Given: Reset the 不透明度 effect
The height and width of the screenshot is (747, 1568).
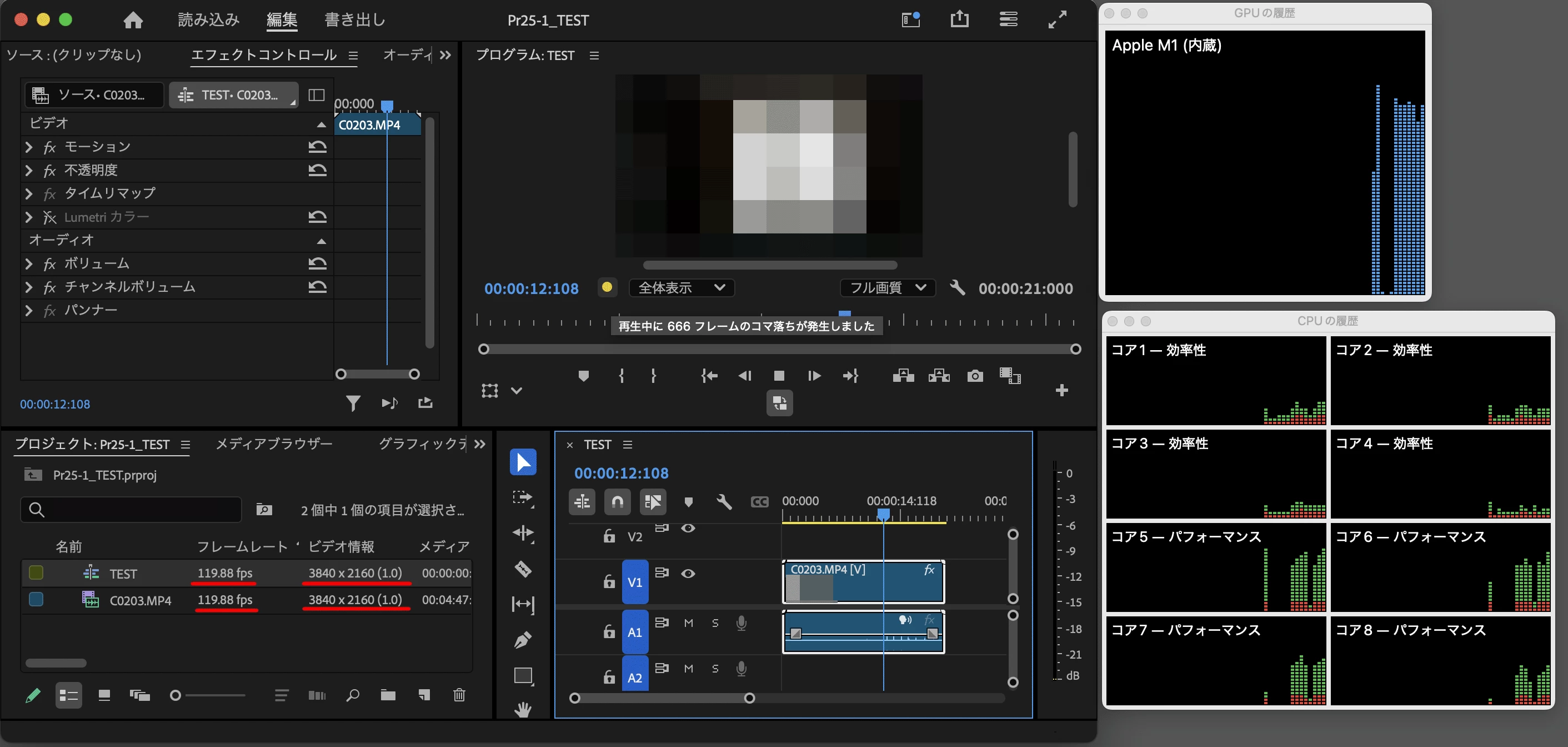Looking at the screenshot, I should (317, 170).
